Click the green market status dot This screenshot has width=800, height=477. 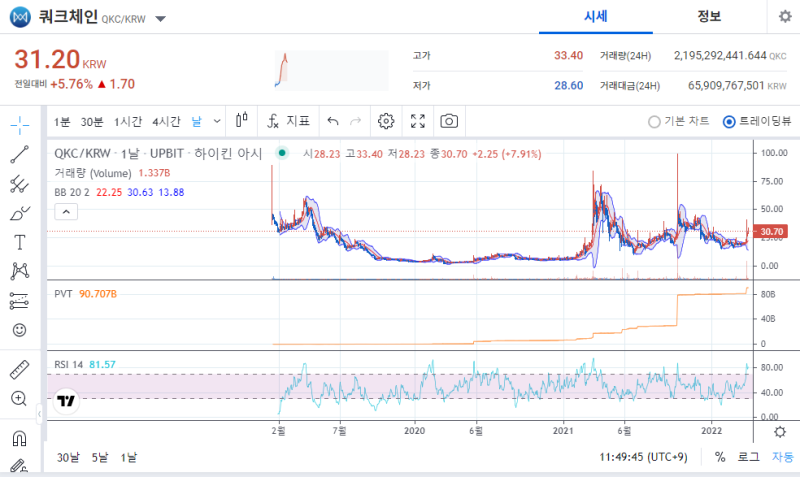coord(282,153)
